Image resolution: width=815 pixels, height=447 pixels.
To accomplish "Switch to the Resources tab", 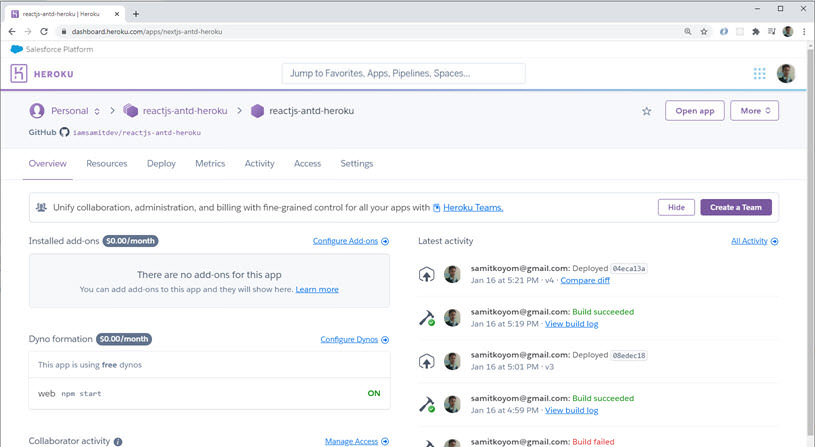I will click(107, 164).
